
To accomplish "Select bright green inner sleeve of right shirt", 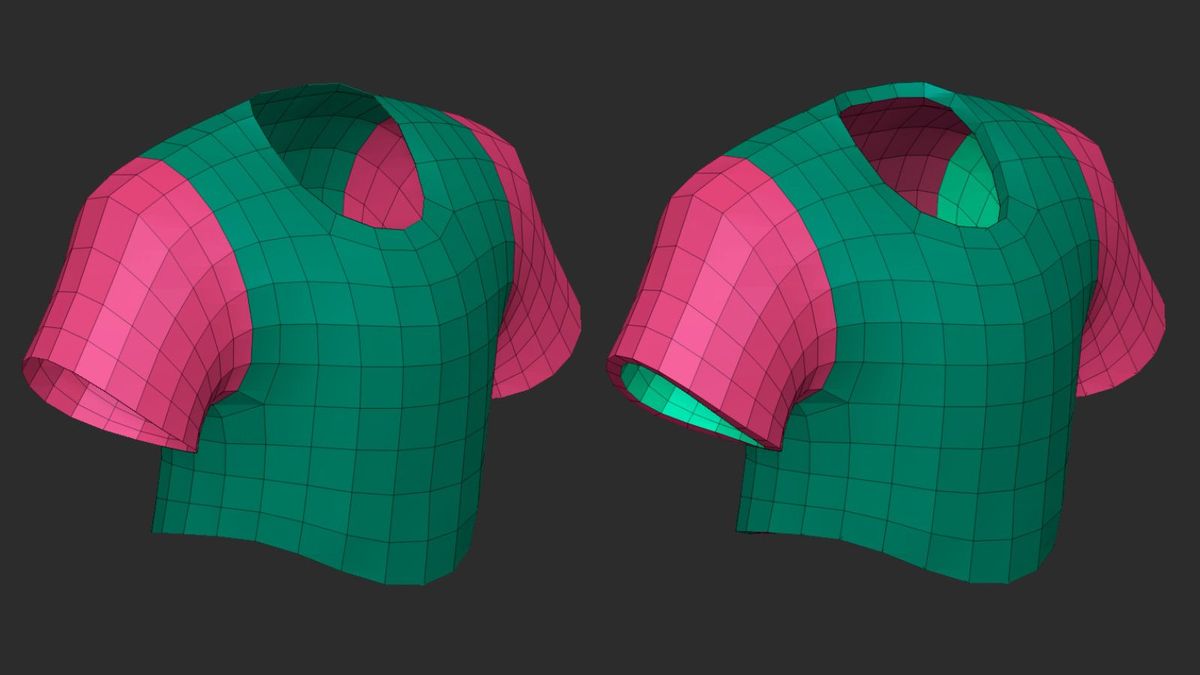I will (x=685, y=405).
